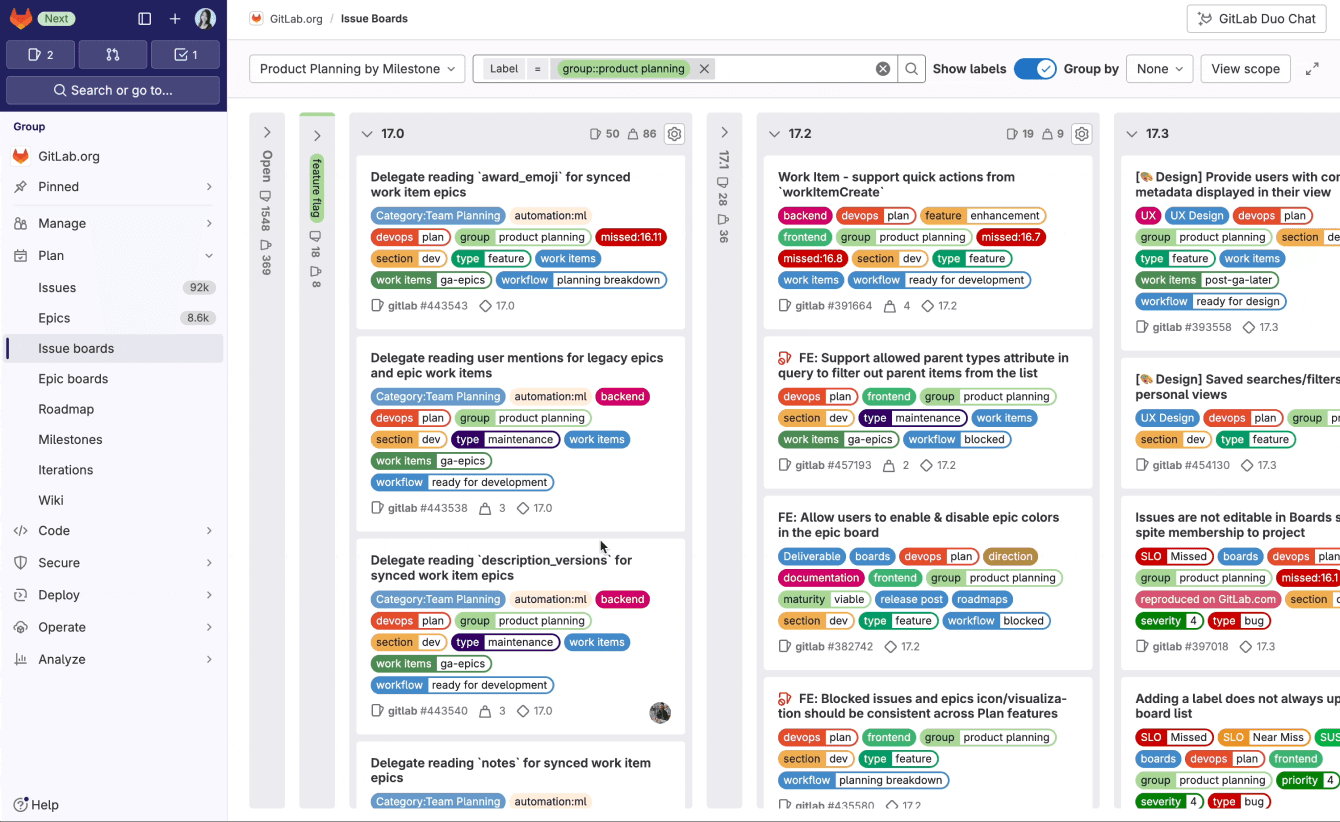The height and width of the screenshot is (822, 1340).
Task: Collapse the 17.3 milestone list
Action: pyautogui.click(x=1132, y=134)
